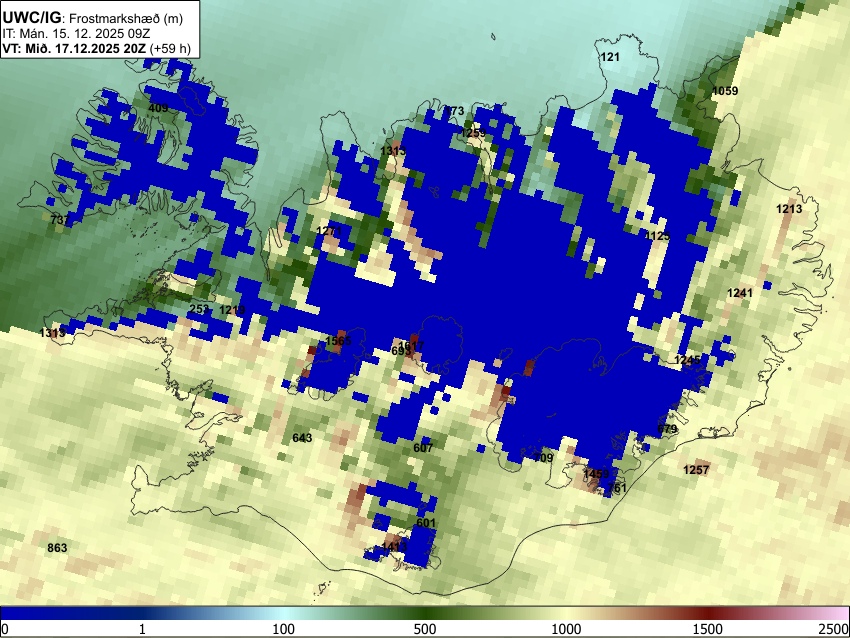Click the '1213' map value
The image size is (850, 638).
[x=789, y=209]
